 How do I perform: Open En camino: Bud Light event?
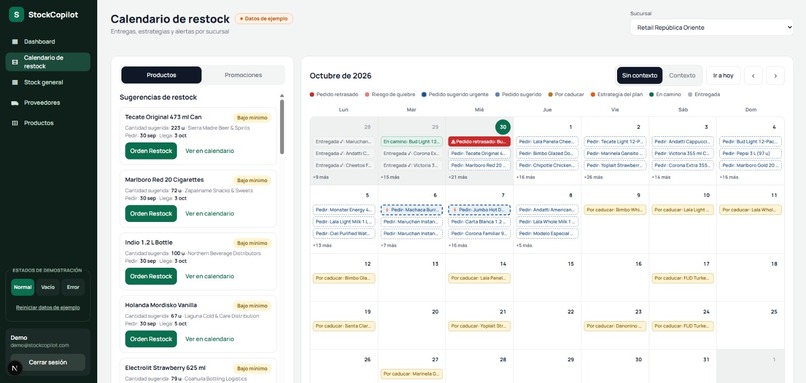tap(411, 141)
